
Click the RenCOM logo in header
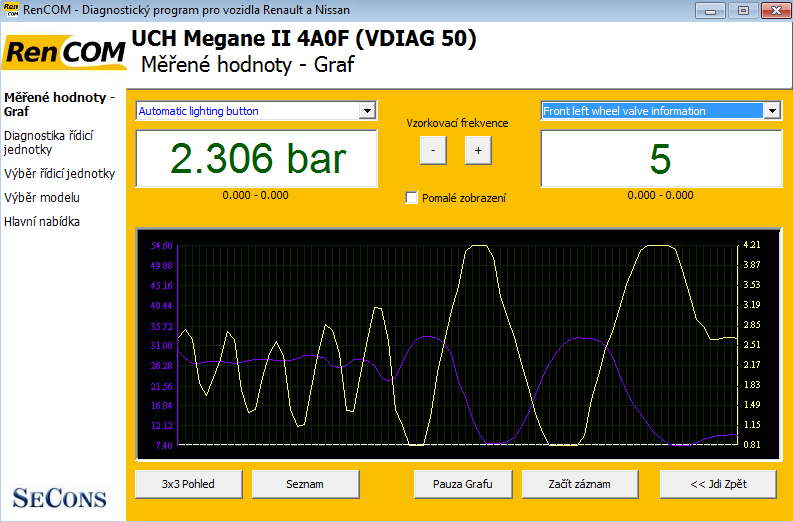(63, 54)
